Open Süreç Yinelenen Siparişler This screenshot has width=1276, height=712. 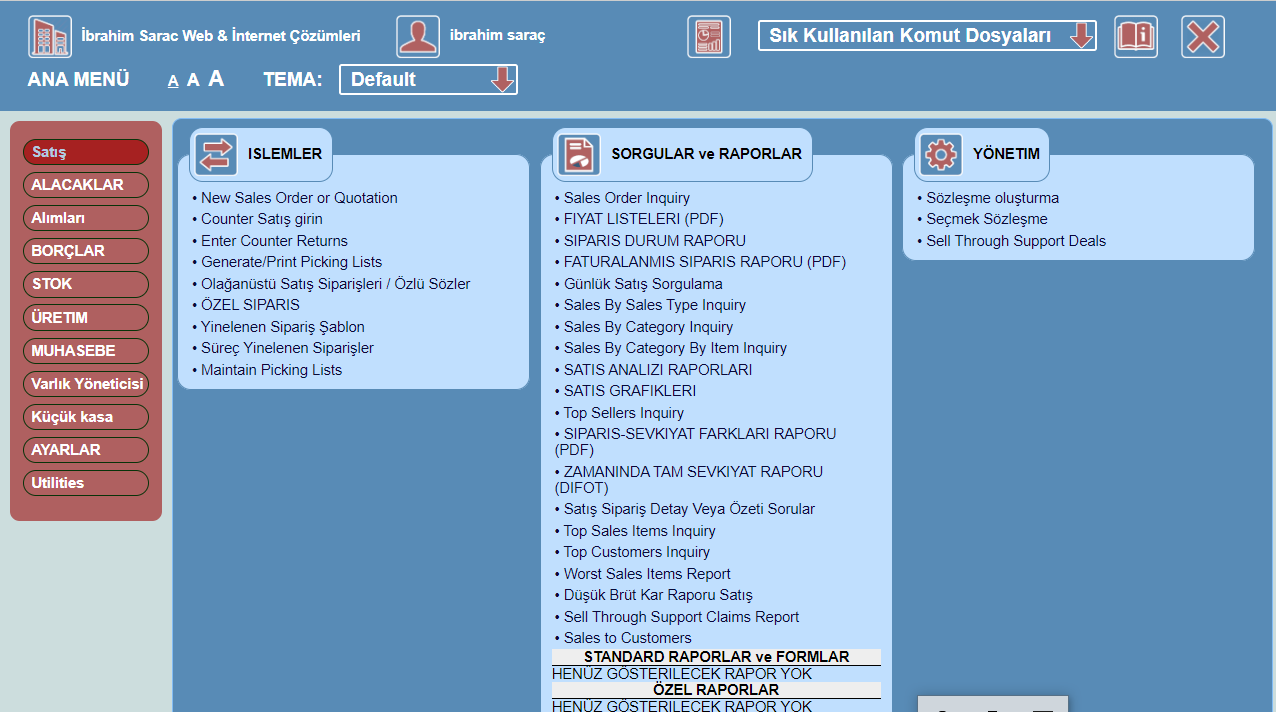pyautogui.click(x=287, y=348)
